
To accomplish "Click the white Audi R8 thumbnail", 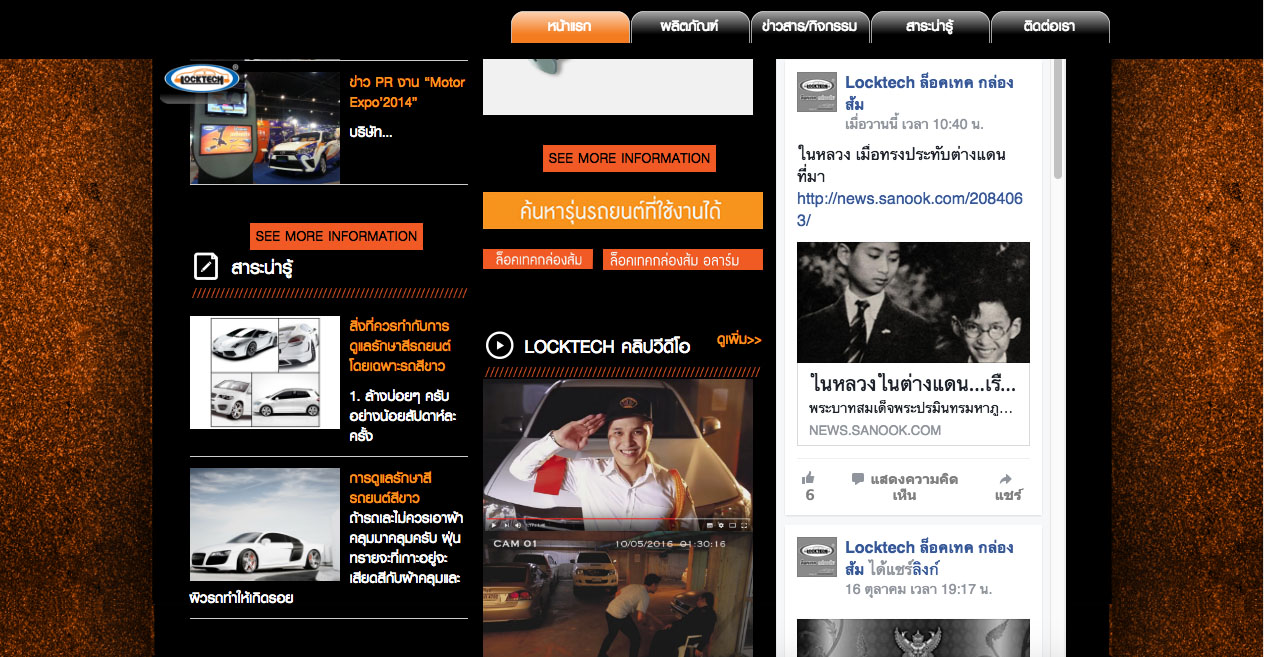I will click(265, 524).
